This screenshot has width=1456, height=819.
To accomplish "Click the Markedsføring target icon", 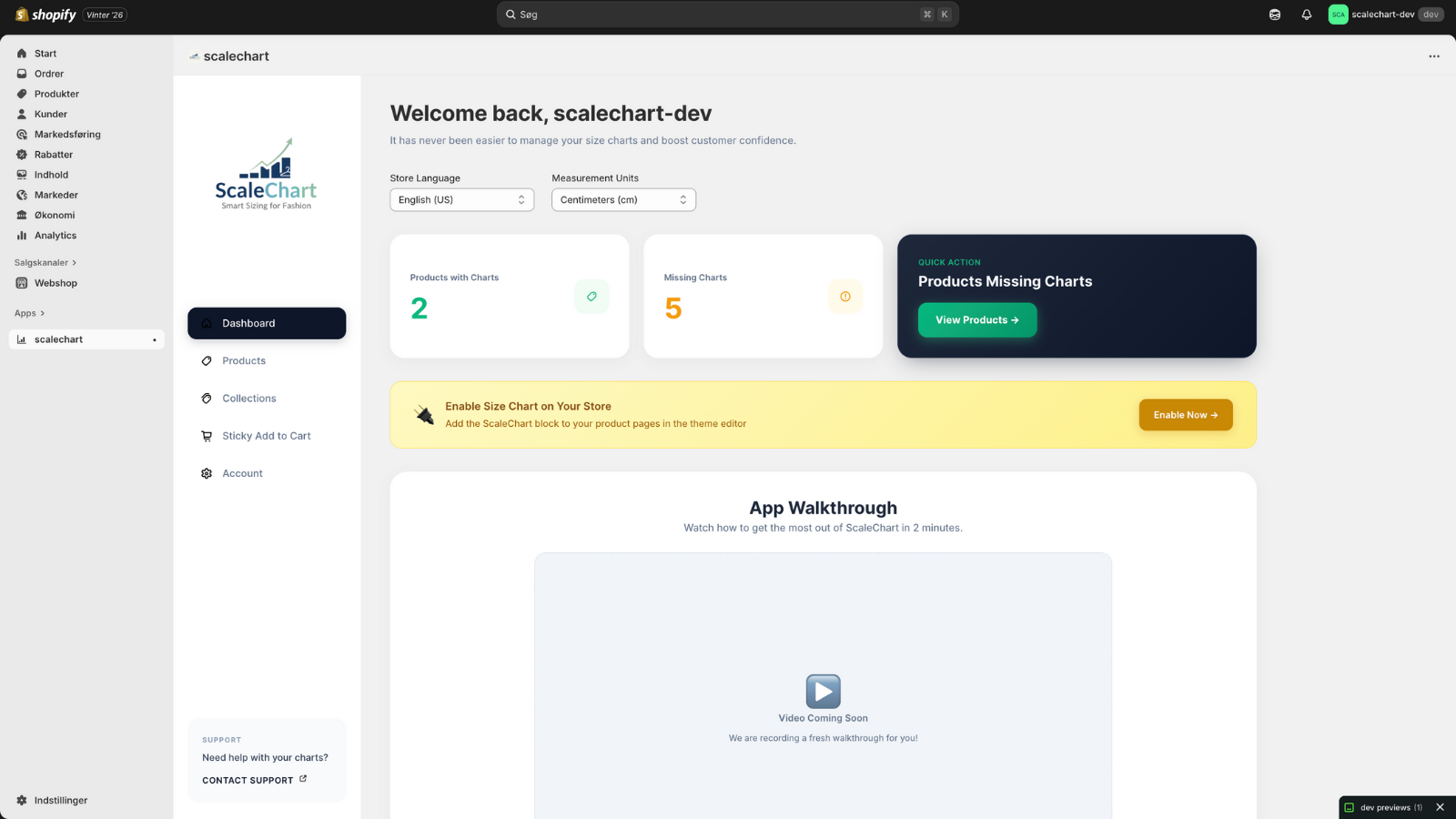I will pyautogui.click(x=22, y=135).
